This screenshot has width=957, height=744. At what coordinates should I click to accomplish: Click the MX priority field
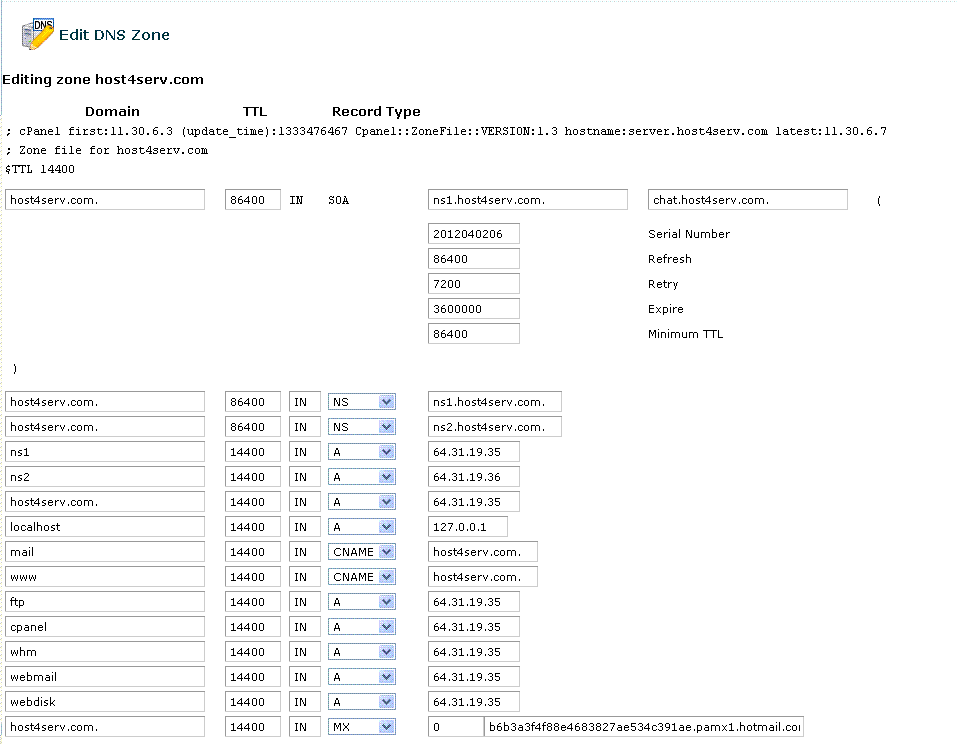[x=456, y=727]
